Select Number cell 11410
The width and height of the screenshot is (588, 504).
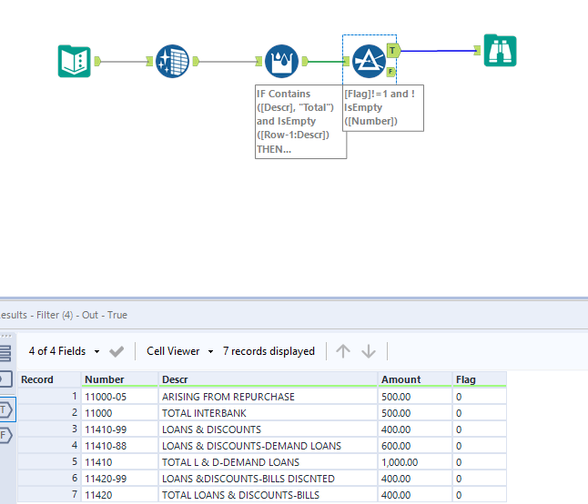click(120, 462)
